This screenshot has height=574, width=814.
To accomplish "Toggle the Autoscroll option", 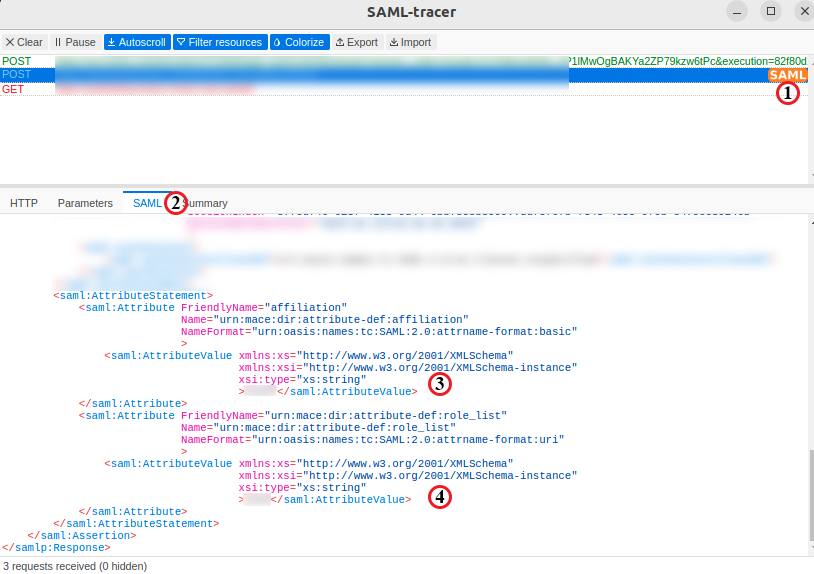I will [x=135, y=42].
